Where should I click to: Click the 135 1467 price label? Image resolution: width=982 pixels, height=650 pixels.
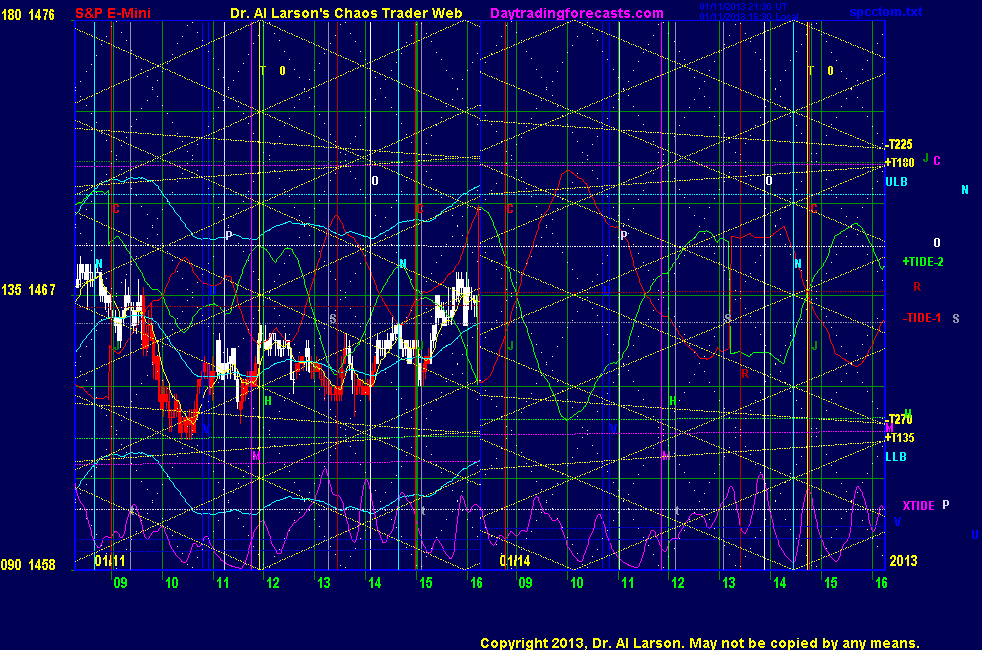click(28, 290)
